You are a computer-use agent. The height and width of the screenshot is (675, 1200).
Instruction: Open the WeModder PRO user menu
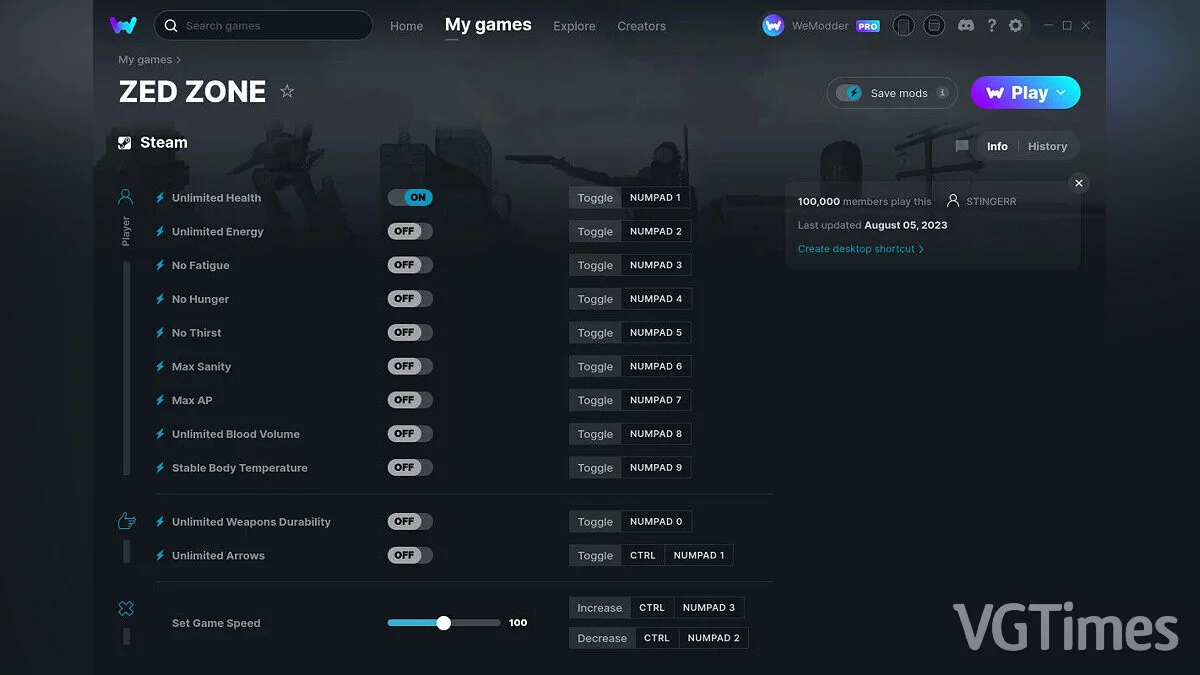tap(820, 26)
